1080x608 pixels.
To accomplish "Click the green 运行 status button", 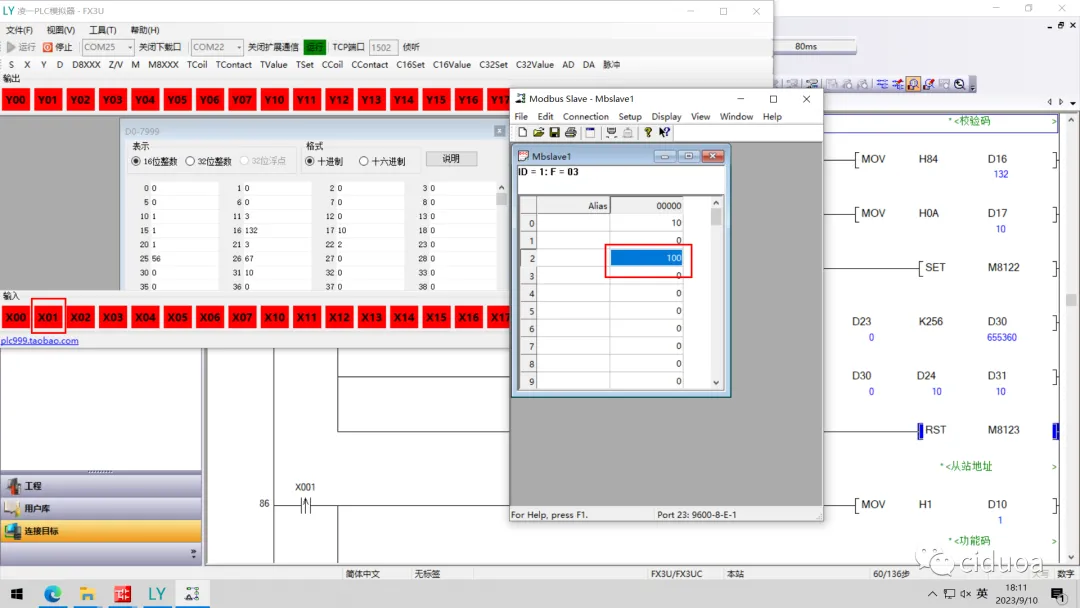I will click(x=315, y=47).
